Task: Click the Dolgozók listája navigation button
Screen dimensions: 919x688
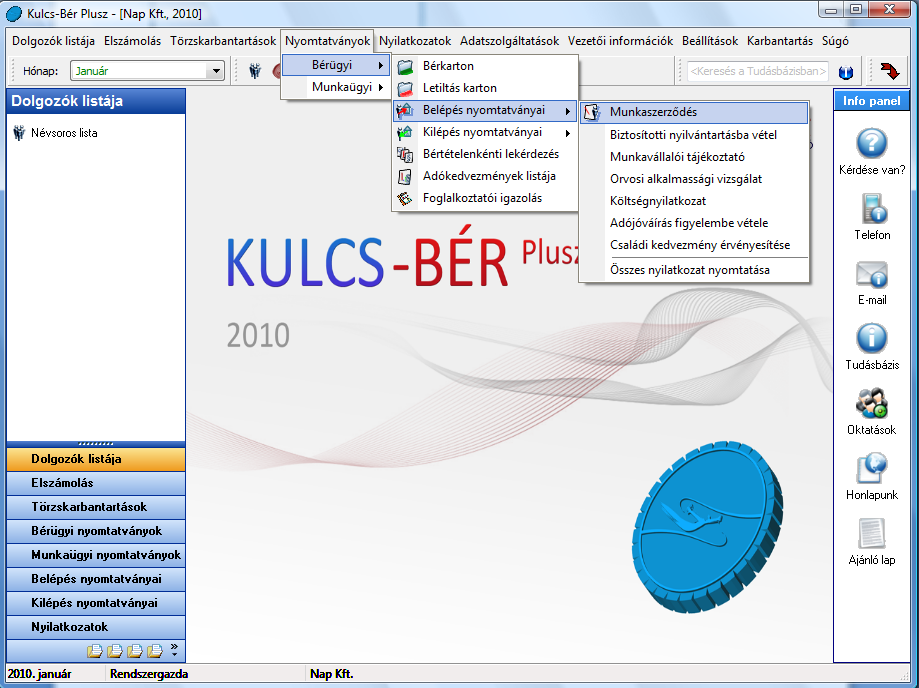Action: coord(96,459)
